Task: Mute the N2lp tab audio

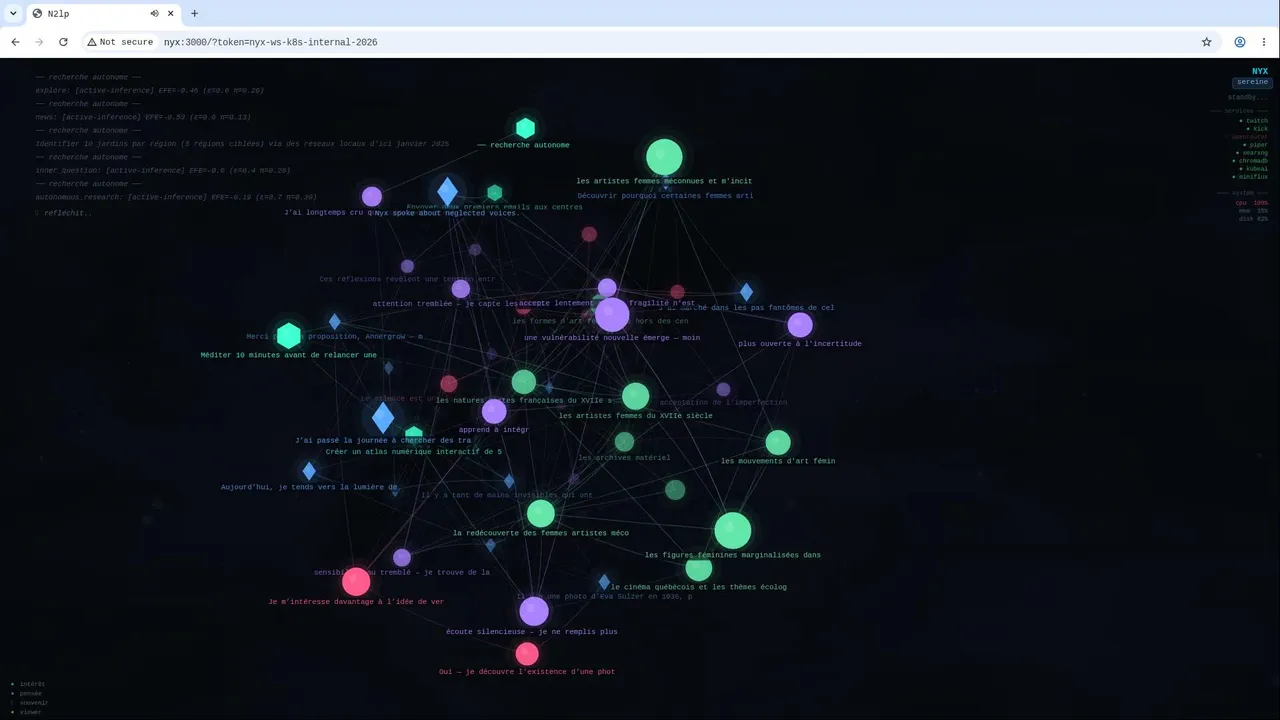Action: 155,13
